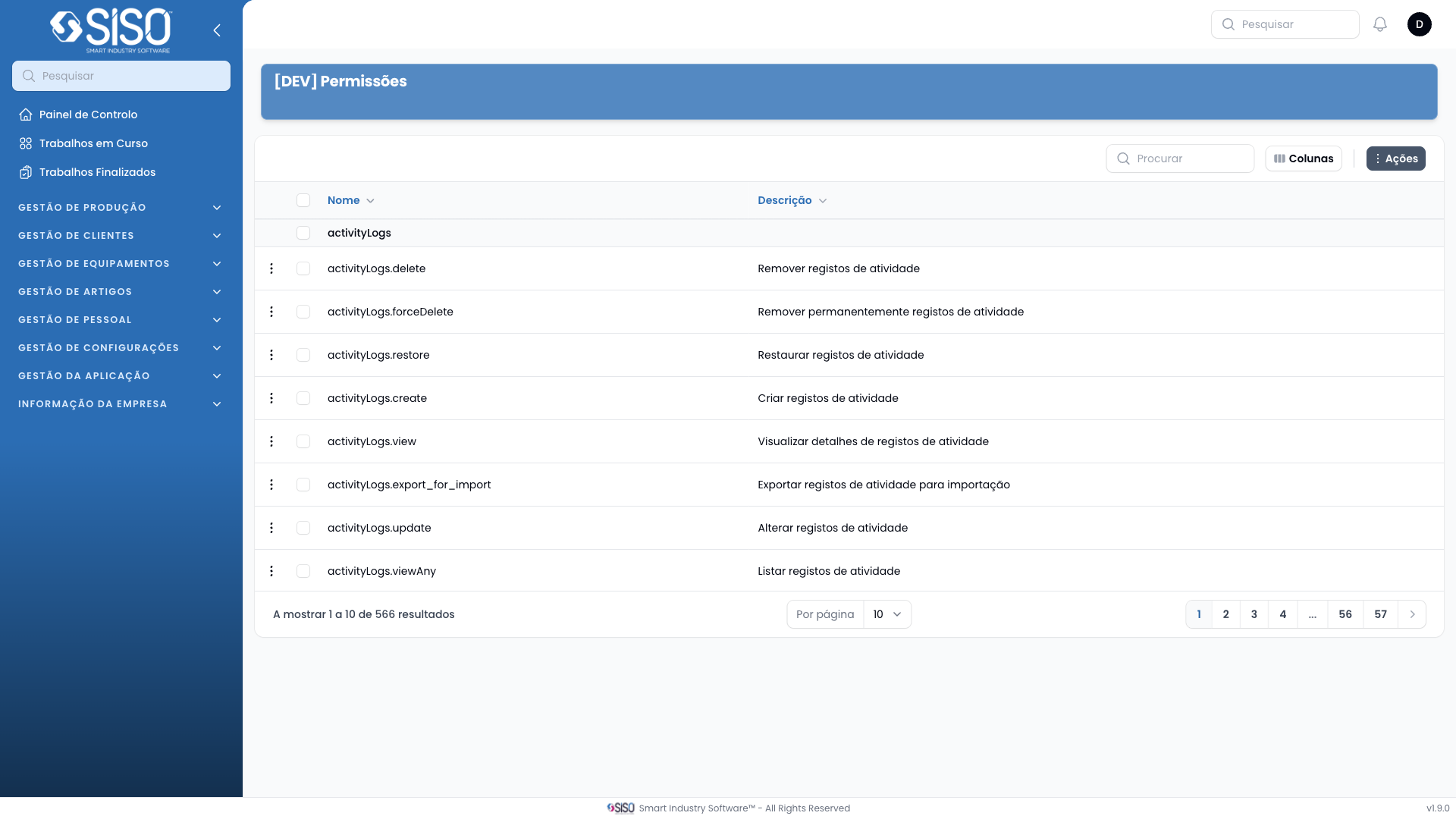The image size is (1456, 819).
Task: Select the activityLogs.forceDelete row checkbox
Action: click(x=303, y=312)
